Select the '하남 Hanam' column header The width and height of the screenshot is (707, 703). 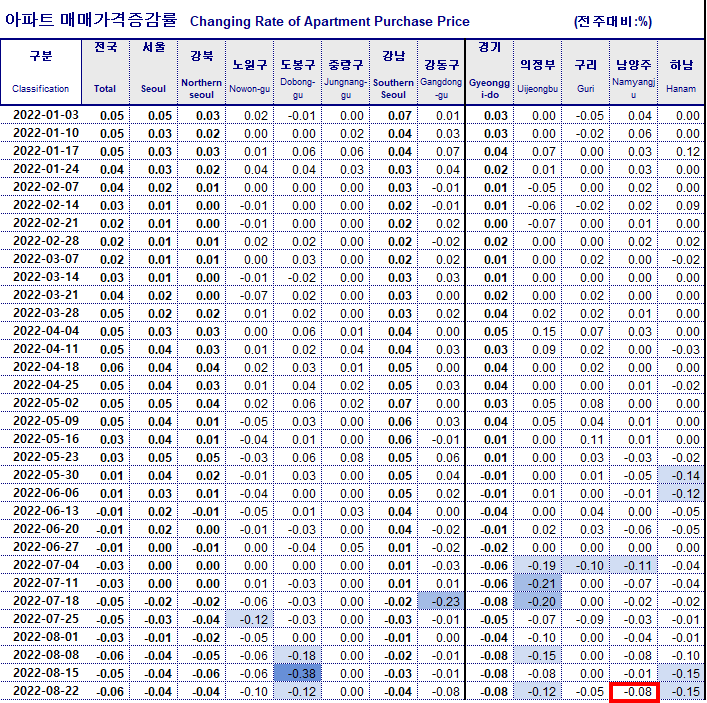pos(681,72)
